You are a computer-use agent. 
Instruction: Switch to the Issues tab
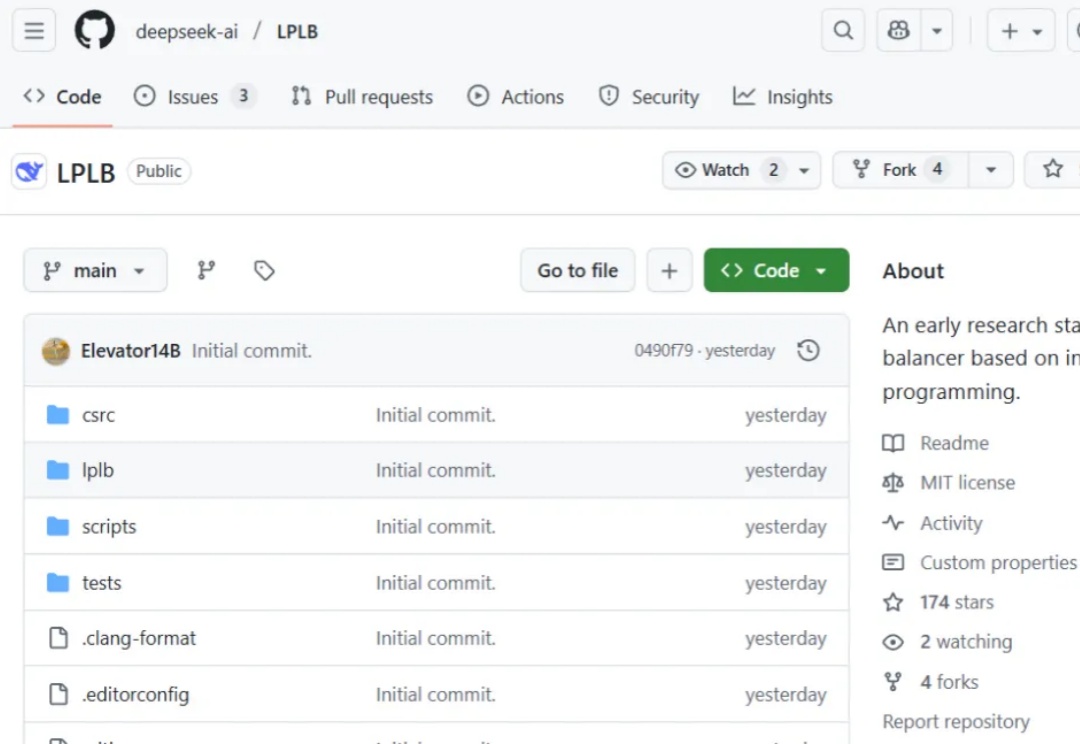[x=192, y=97]
